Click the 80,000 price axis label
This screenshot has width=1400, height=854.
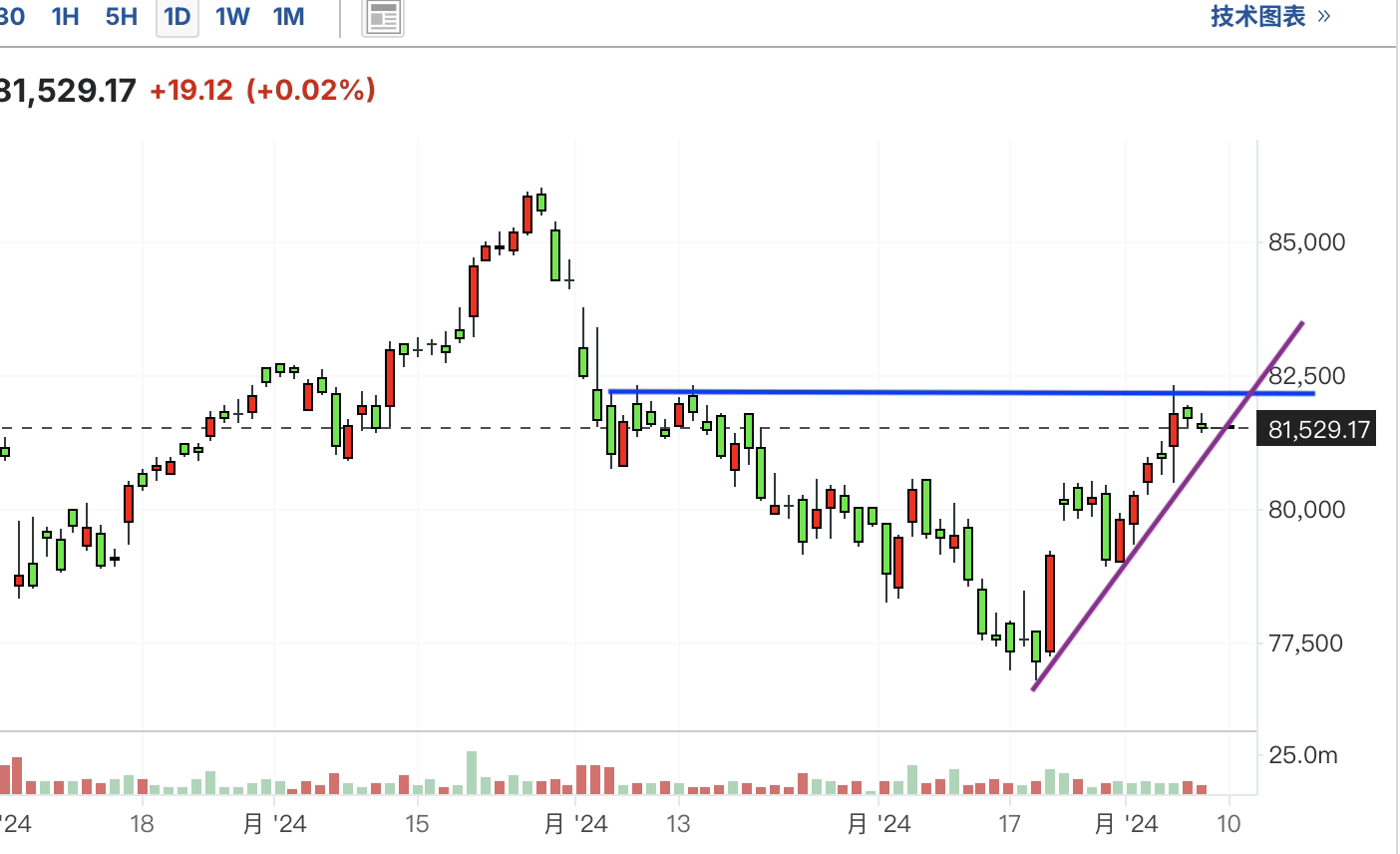(1306, 510)
